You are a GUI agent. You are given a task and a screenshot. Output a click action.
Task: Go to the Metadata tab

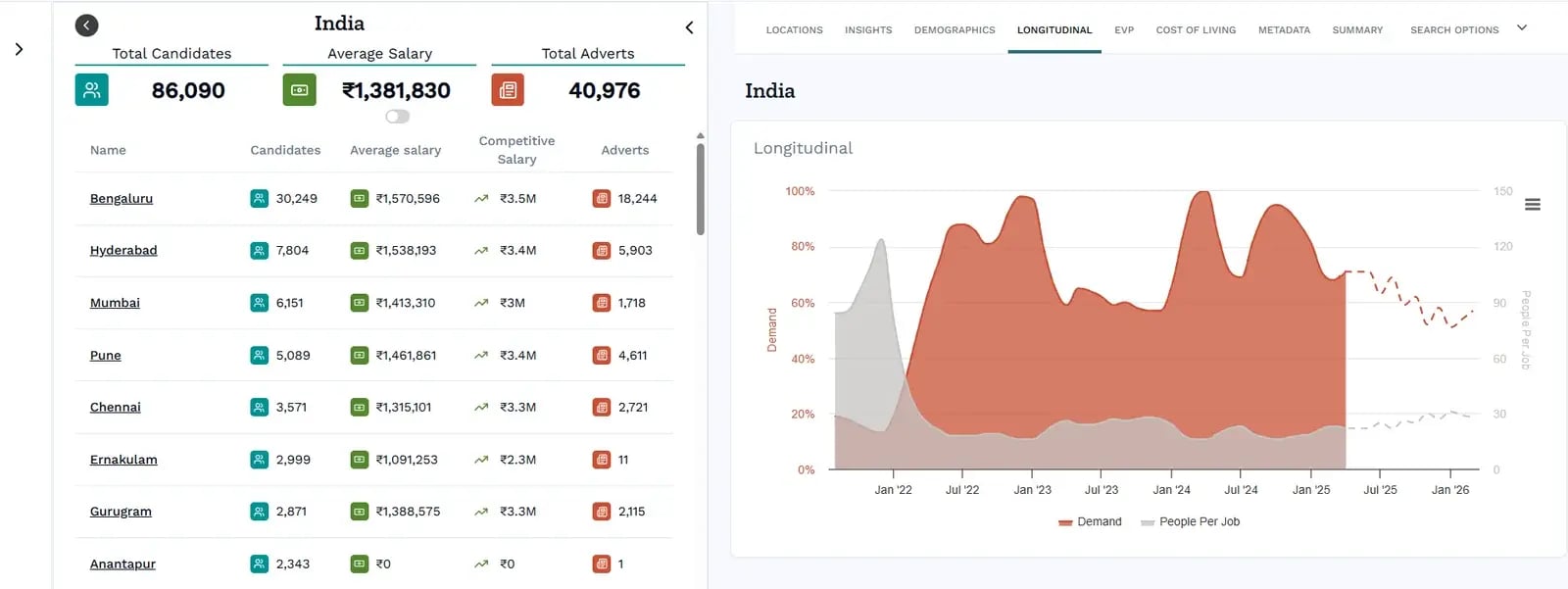1284,30
